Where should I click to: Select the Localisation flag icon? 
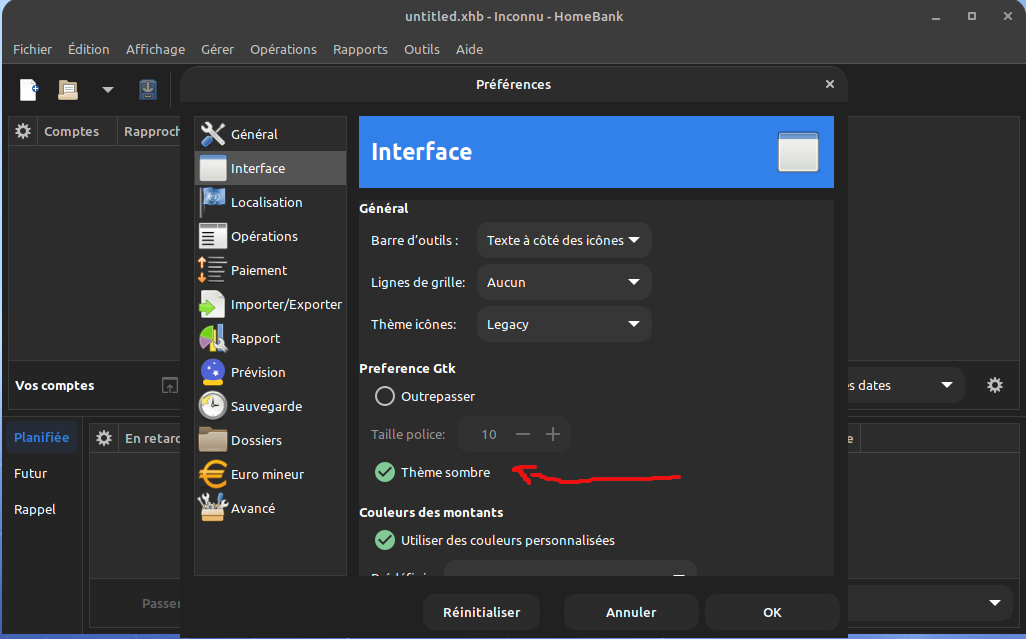213,202
